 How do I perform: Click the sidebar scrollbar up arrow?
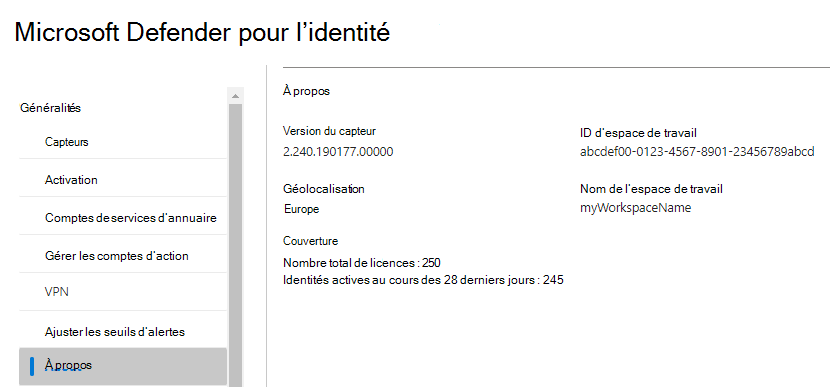(x=235, y=95)
